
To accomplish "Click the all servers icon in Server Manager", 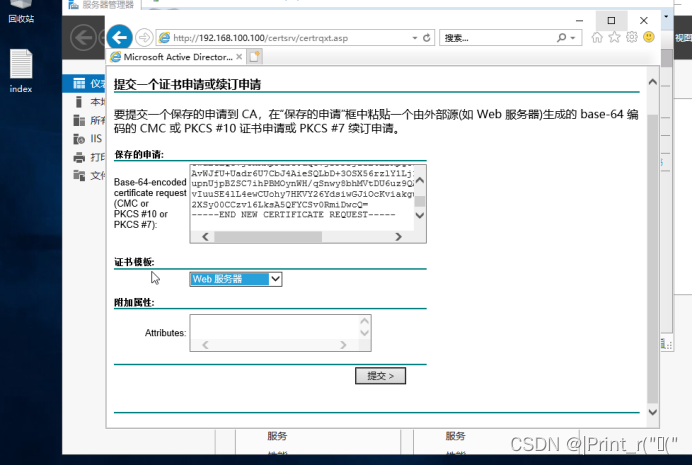I will coord(79,120).
